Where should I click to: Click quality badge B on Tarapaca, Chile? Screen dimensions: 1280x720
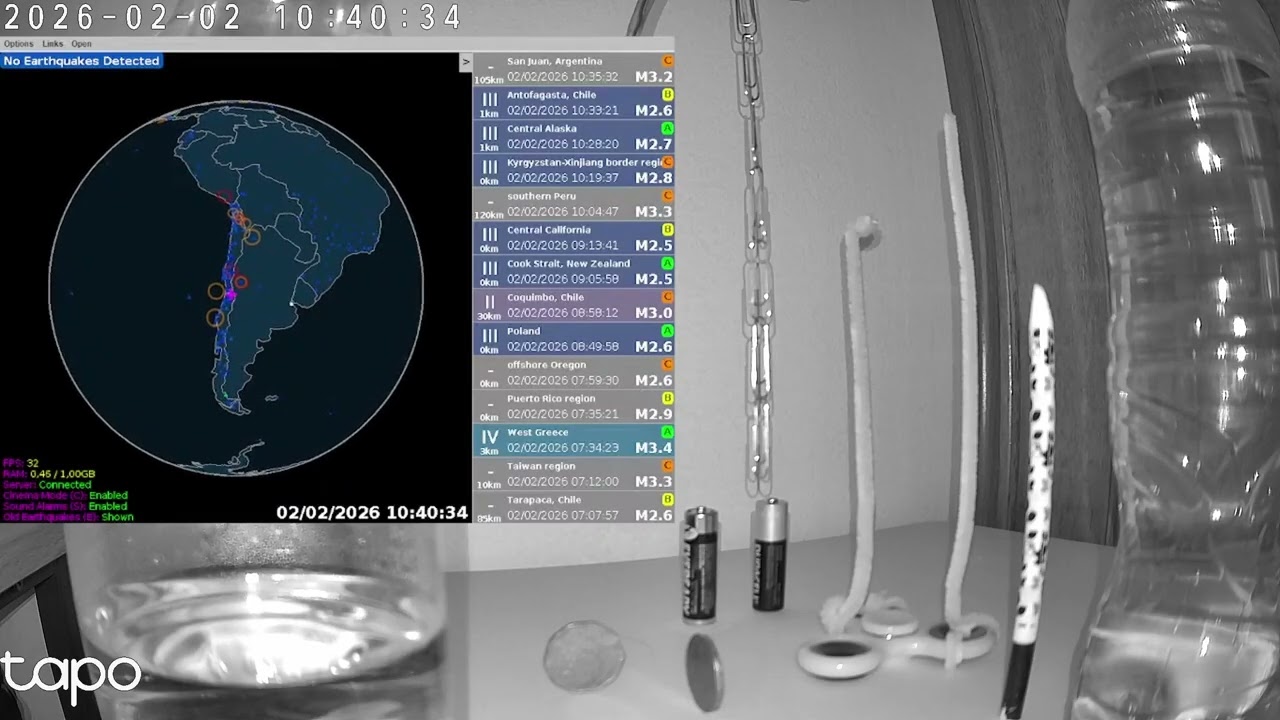[668, 499]
